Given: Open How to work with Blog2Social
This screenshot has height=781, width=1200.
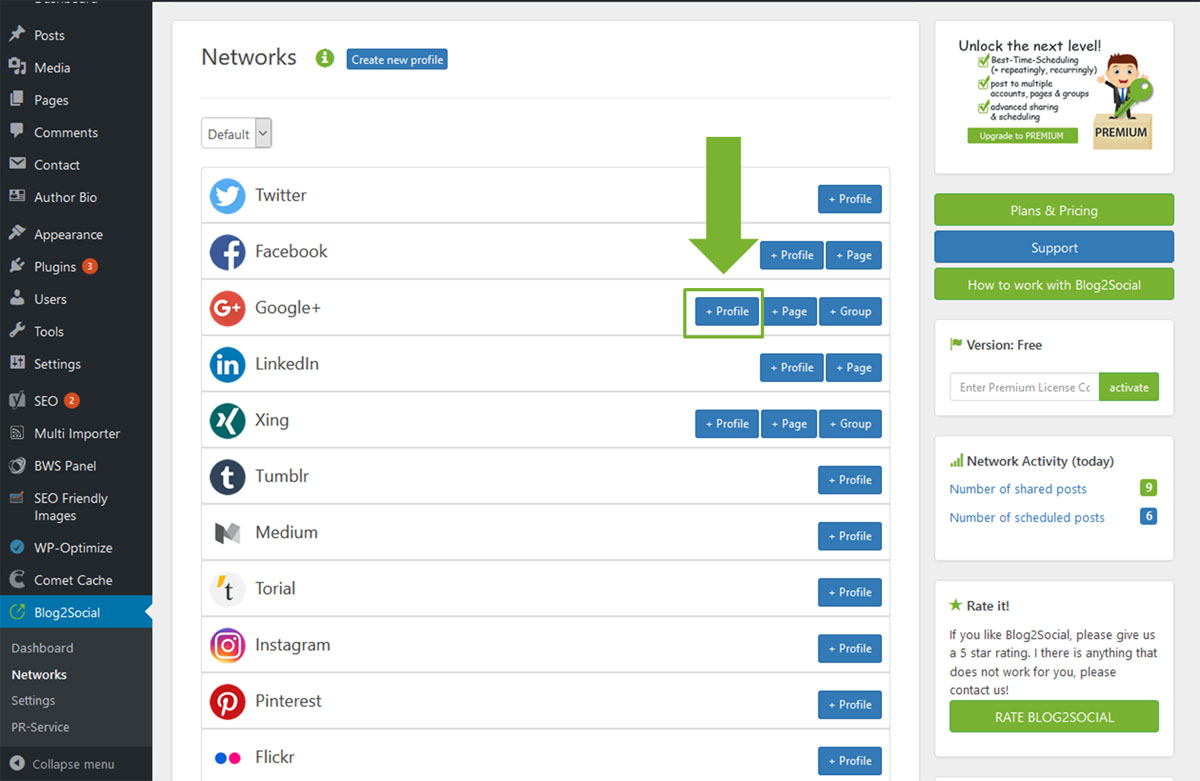Looking at the screenshot, I should pos(1054,285).
